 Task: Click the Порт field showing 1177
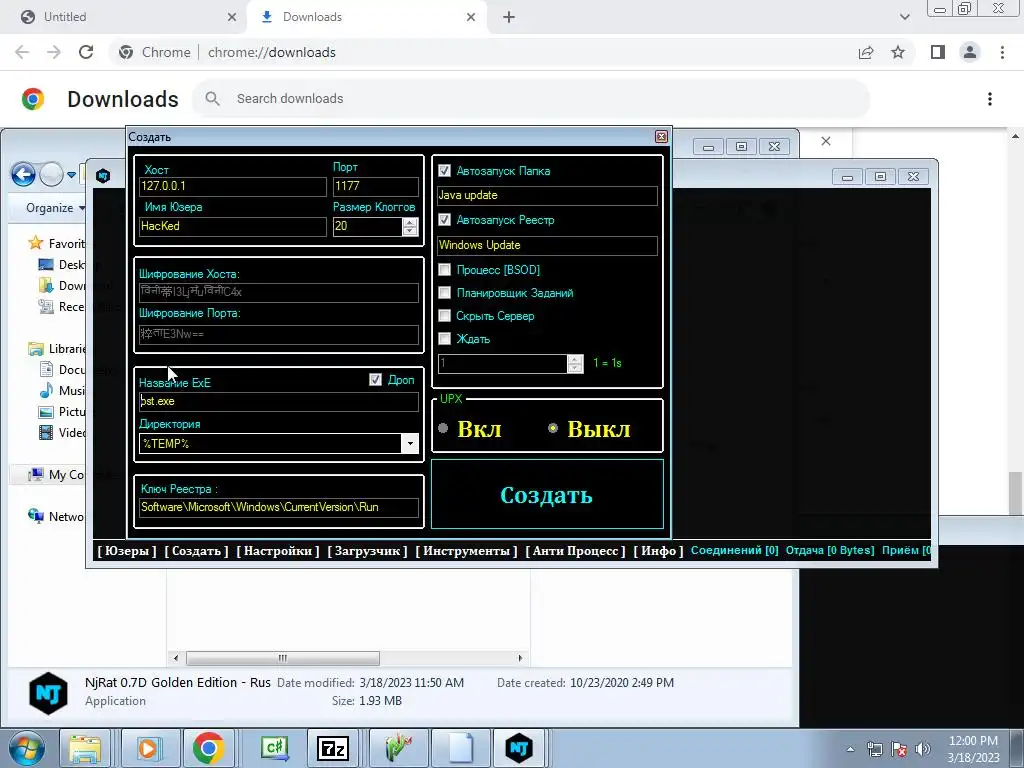pyautogui.click(x=376, y=187)
